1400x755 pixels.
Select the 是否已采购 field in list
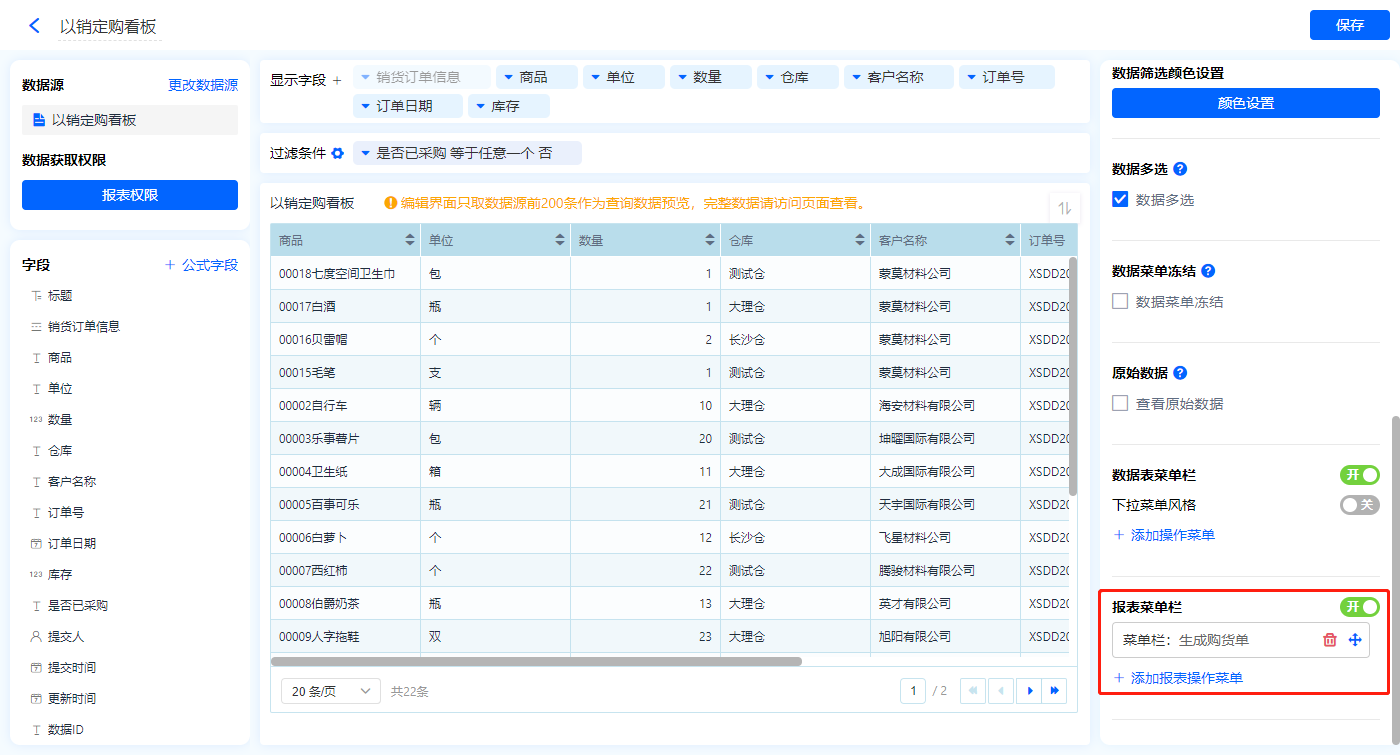point(77,605)
